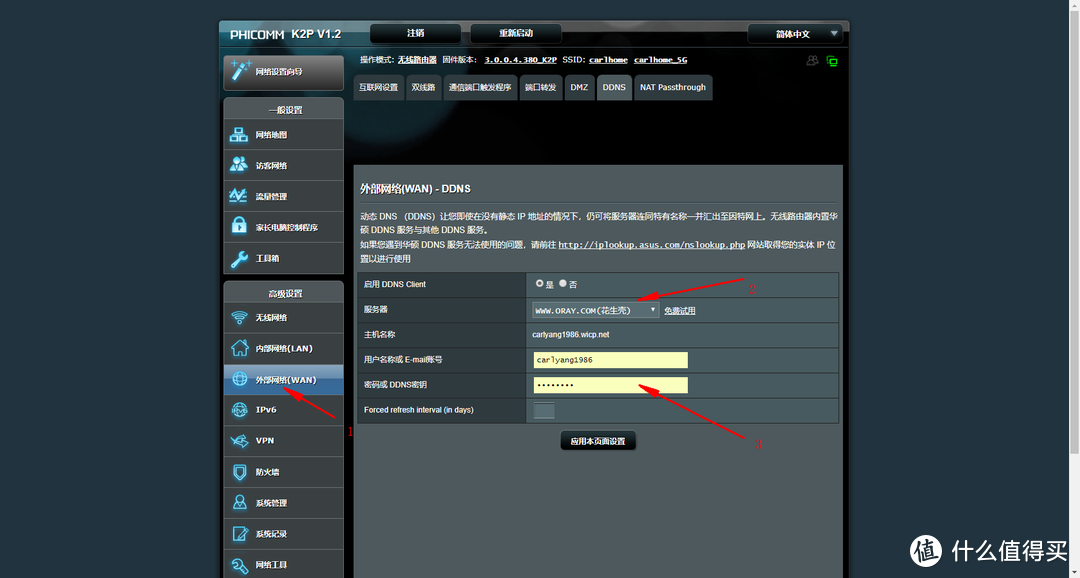1080x578 pixels.
Task: Click firmware version 3.0.0.4.380_K2P link
Action: [x=521, y=60]
